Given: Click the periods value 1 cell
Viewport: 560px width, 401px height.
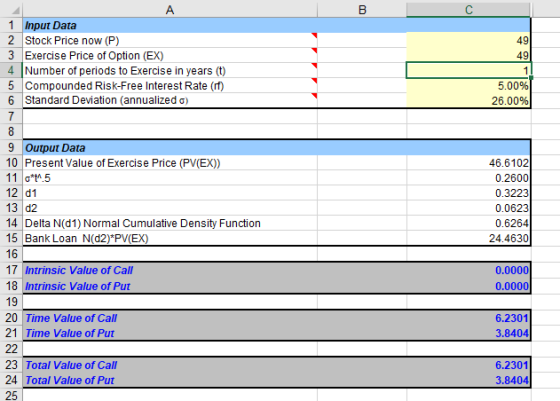Looking at the screenshot, I should (x=469, y=70).
